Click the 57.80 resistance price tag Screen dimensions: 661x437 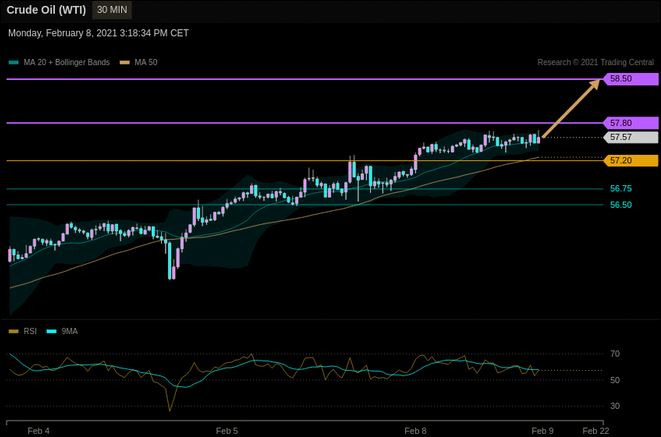pyautogui.click(x=631, y=123)
